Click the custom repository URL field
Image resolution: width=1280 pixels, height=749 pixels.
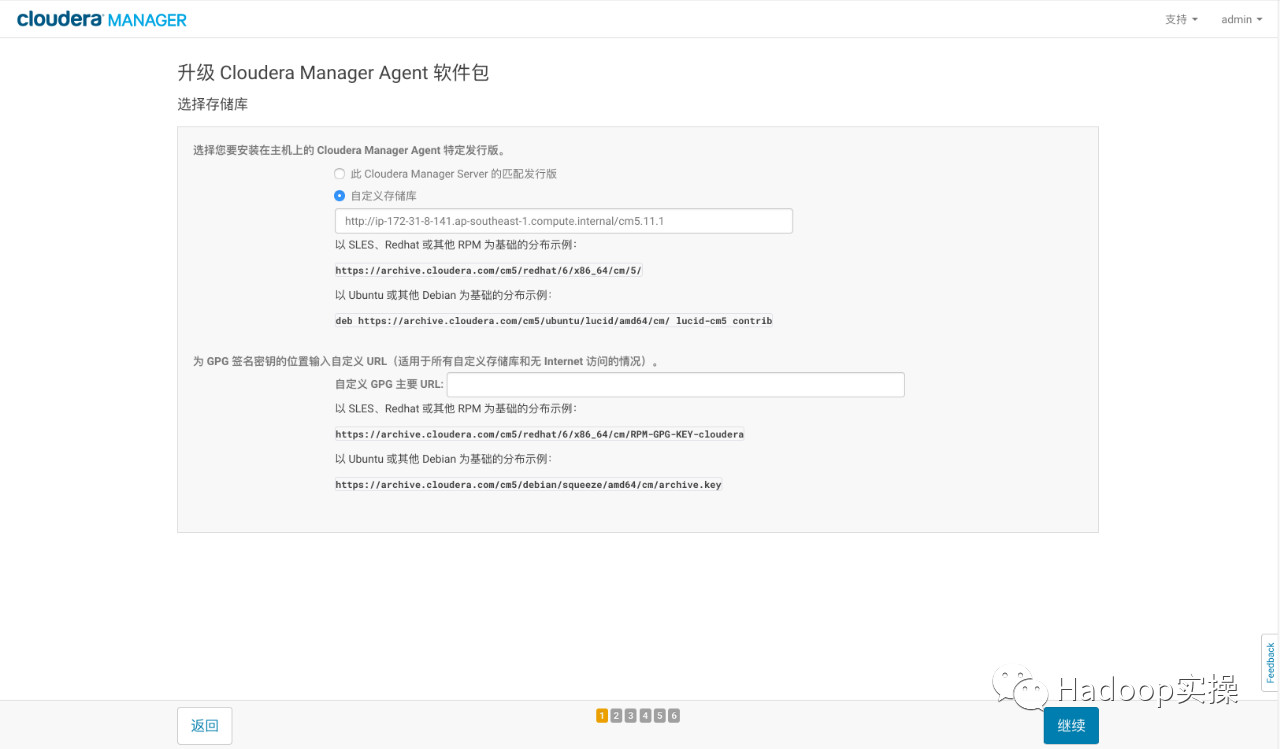tap(564, 221)
